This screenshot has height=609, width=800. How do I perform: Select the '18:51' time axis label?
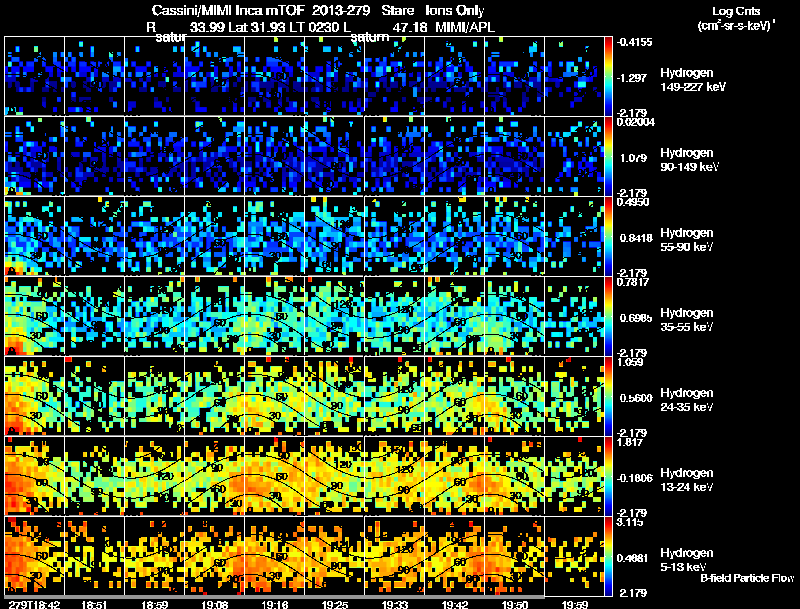tap(94, 605)
